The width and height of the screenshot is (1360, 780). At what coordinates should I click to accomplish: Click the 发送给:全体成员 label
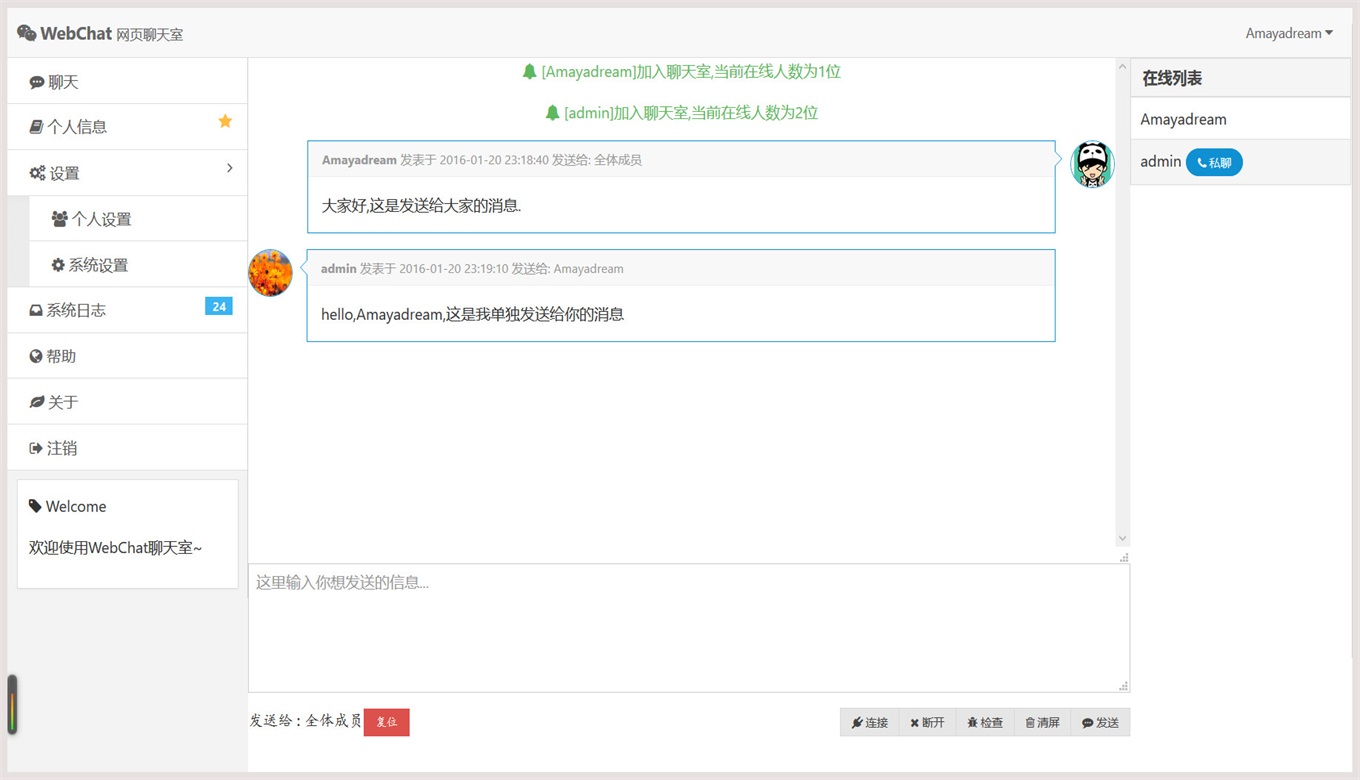[x=305, y=721]
